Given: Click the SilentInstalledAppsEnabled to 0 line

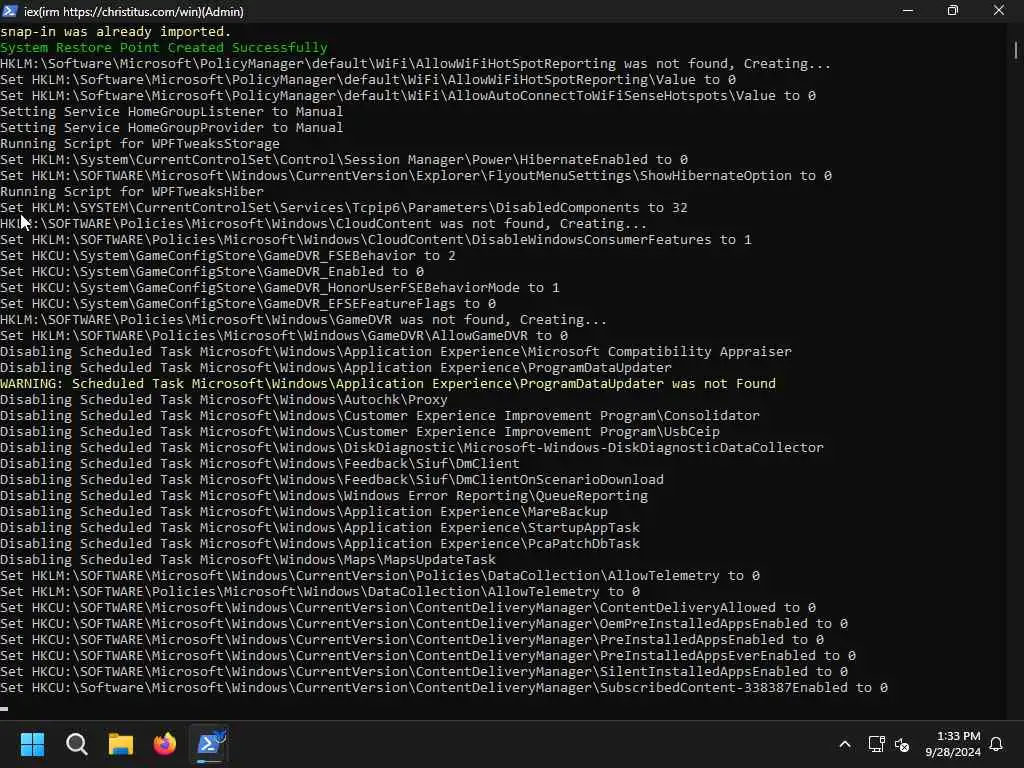Looking at the screenshot, I should [424, 671].
